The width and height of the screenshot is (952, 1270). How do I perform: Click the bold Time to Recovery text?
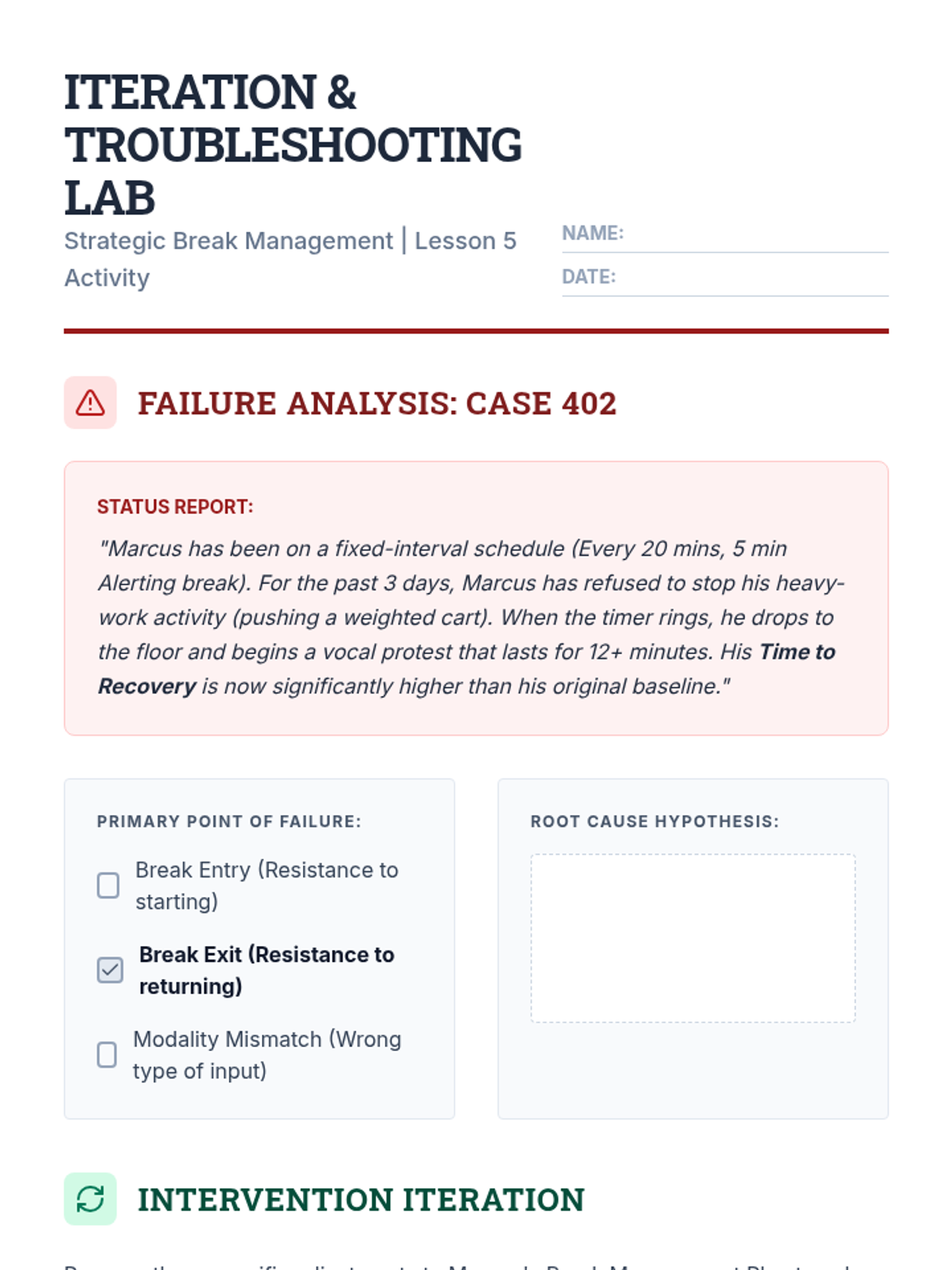coord(466,668)
